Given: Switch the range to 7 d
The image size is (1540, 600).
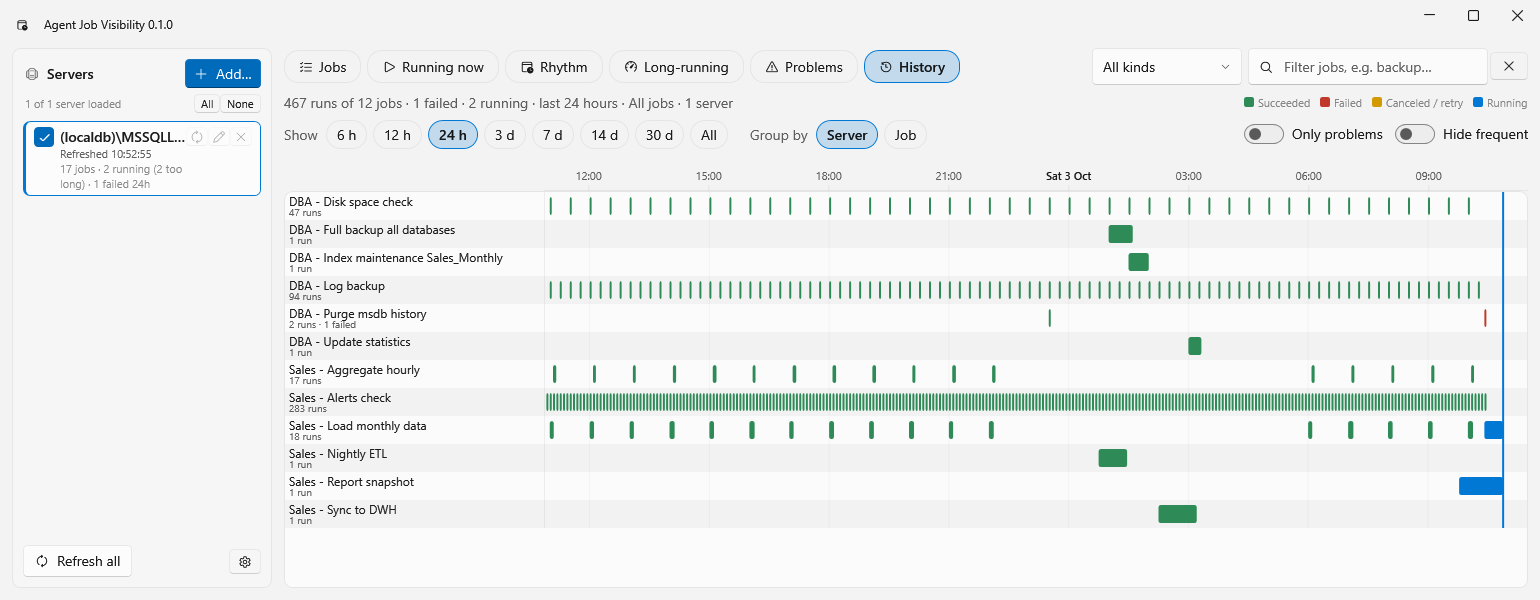Looking at the screenshot, I should pyautogui.click(x=553, y=135).
